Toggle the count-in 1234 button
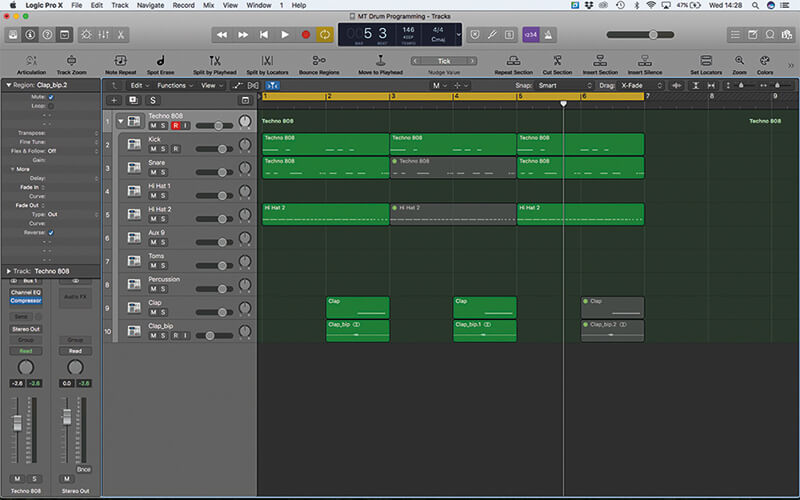This screenshot has height=500, width=800. (x=531, y=35)
